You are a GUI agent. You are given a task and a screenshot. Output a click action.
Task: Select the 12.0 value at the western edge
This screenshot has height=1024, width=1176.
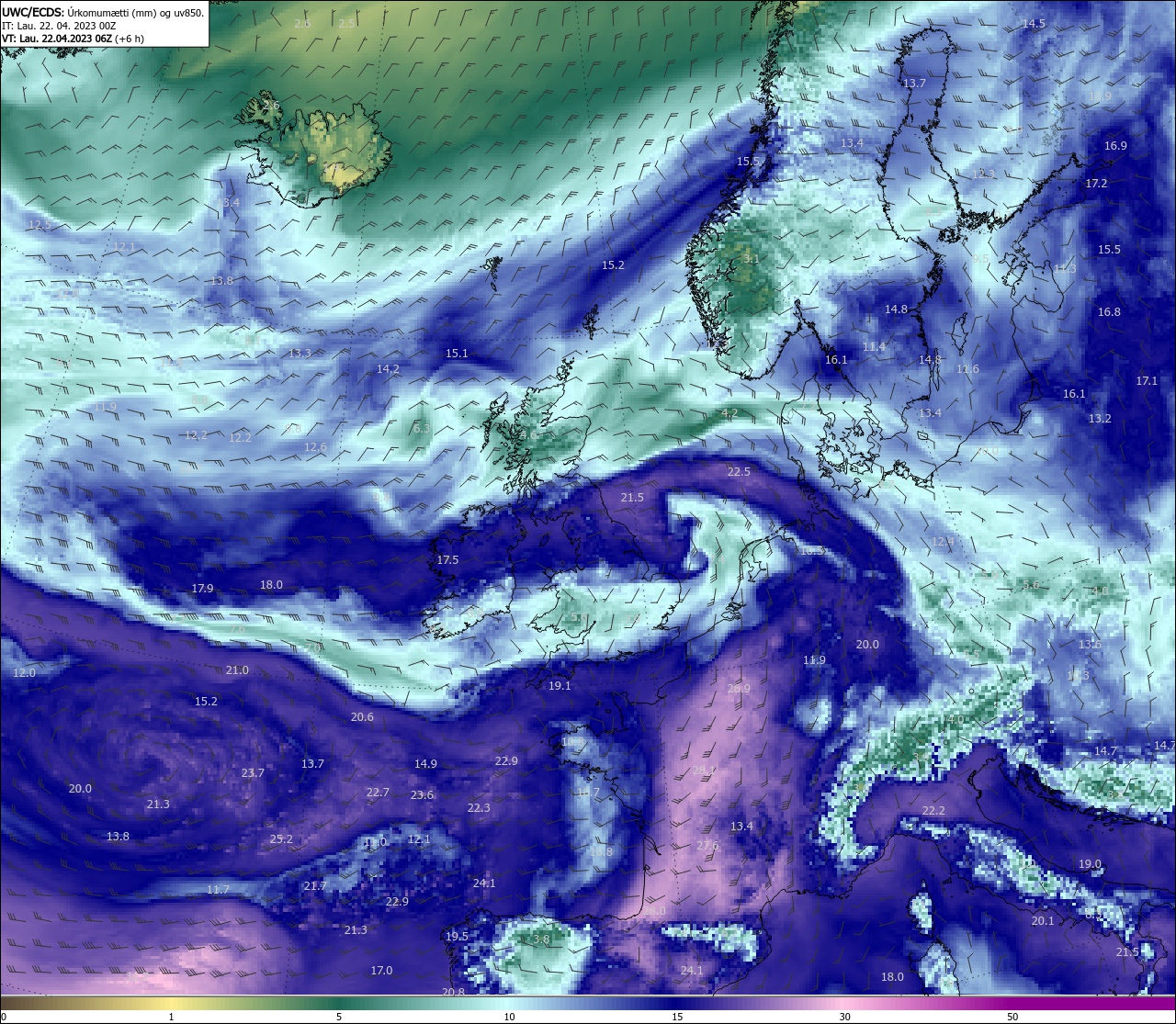24,673
